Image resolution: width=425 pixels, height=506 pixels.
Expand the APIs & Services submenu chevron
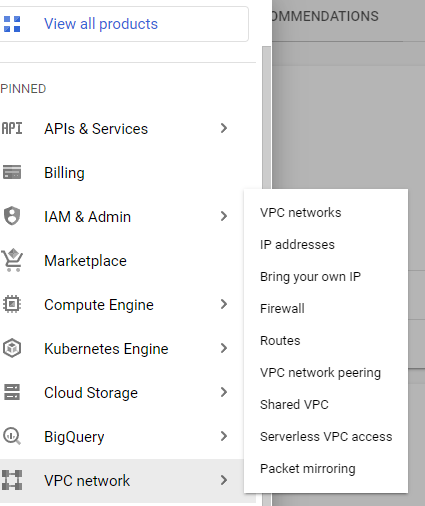point(224,128)
